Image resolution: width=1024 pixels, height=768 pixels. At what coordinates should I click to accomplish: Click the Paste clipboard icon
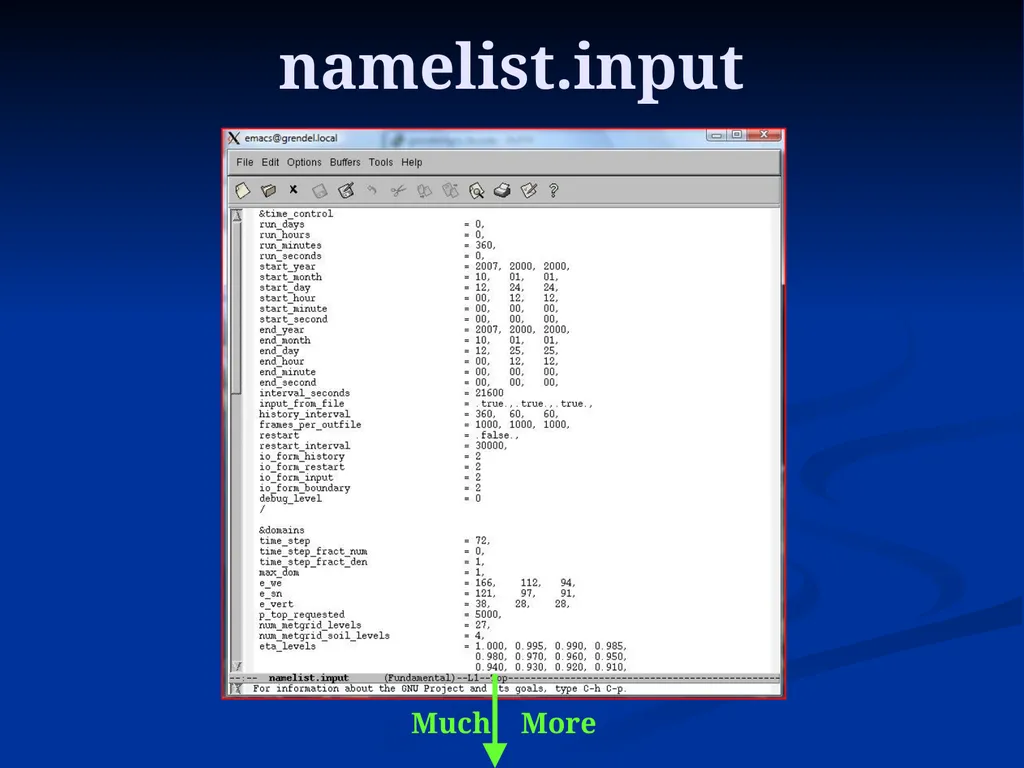click(450, 190)
